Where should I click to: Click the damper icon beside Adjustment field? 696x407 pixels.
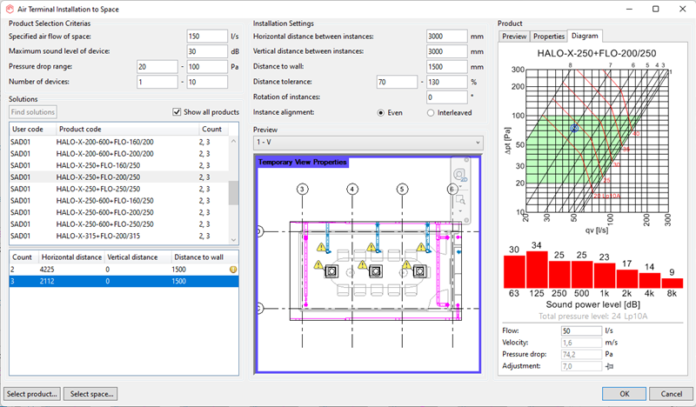[x=609, y=366]
